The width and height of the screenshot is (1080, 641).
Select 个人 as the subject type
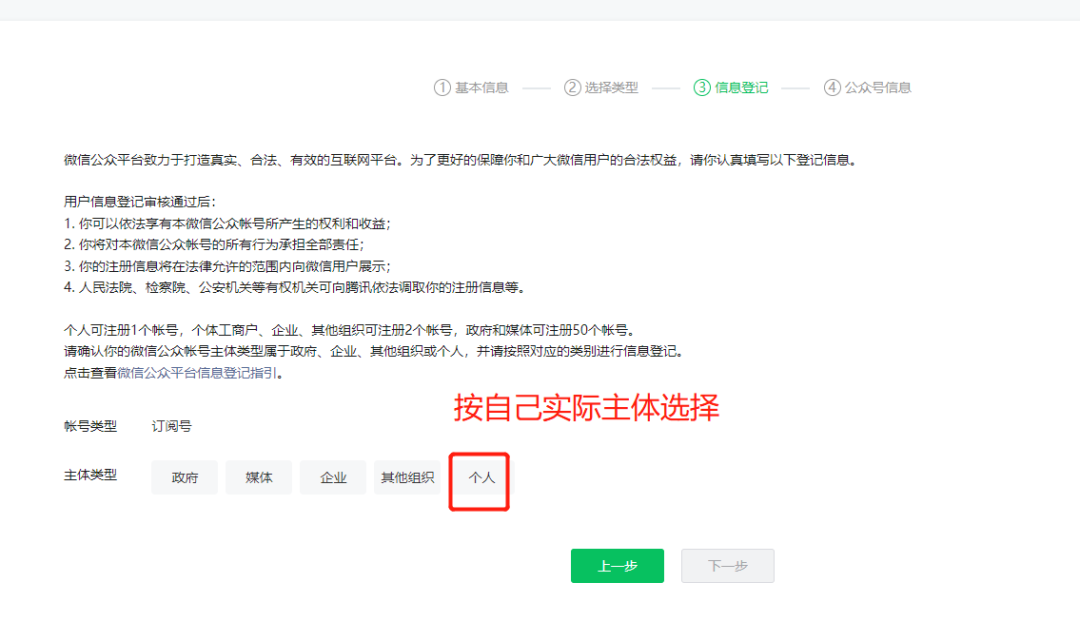[481, 477]
